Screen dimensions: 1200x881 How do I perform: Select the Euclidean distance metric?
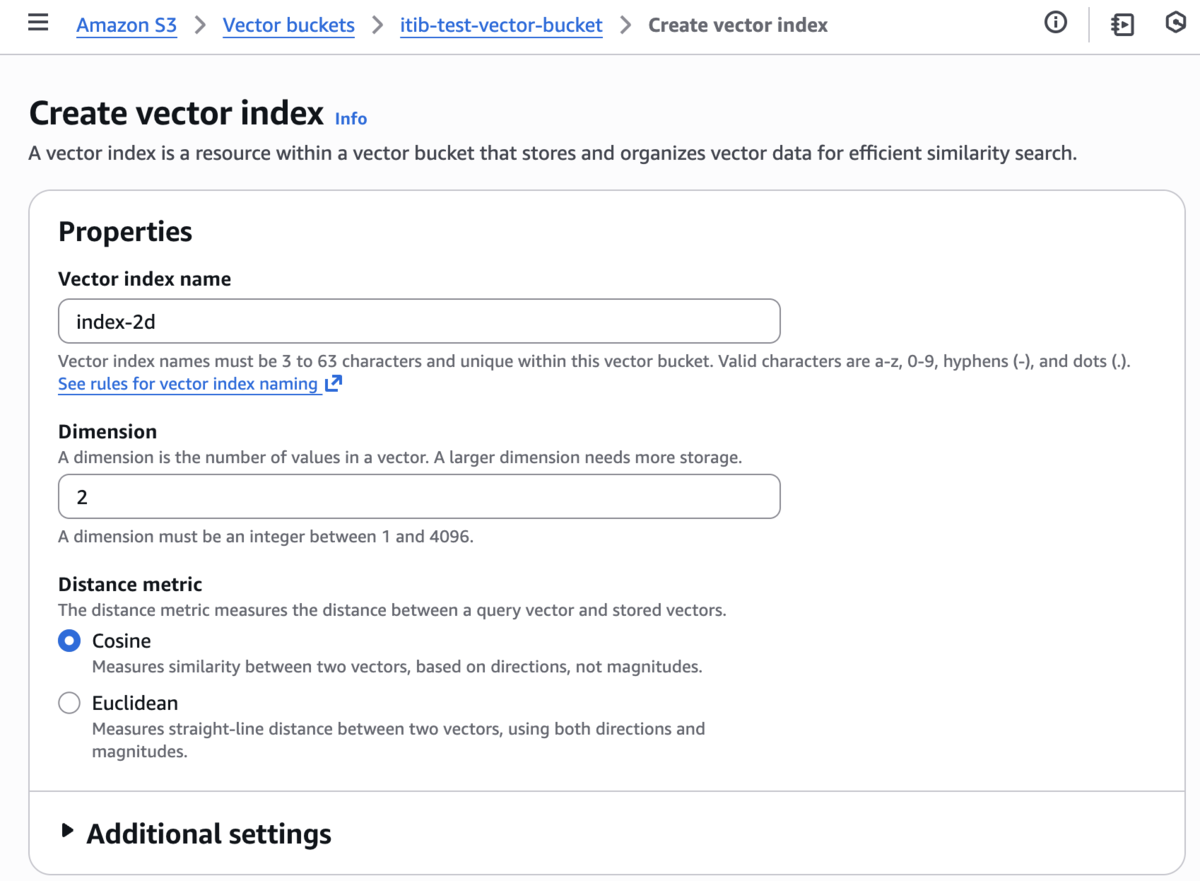point(69,703)
